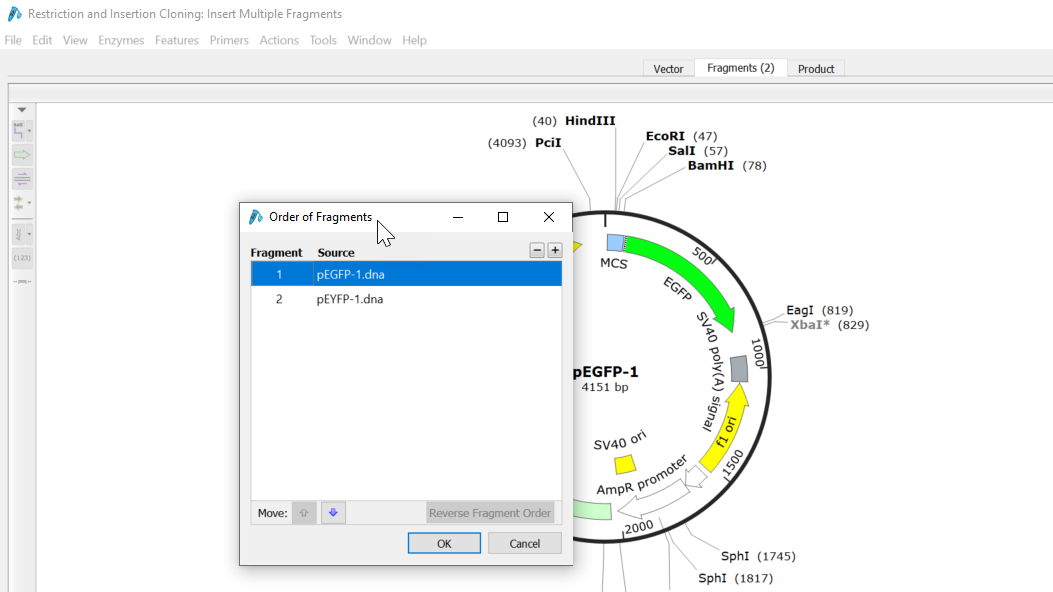Minimize the Order of Fragments dialog
The width and height of the screenshot is (1053, 592).
[x=458, y=217]
